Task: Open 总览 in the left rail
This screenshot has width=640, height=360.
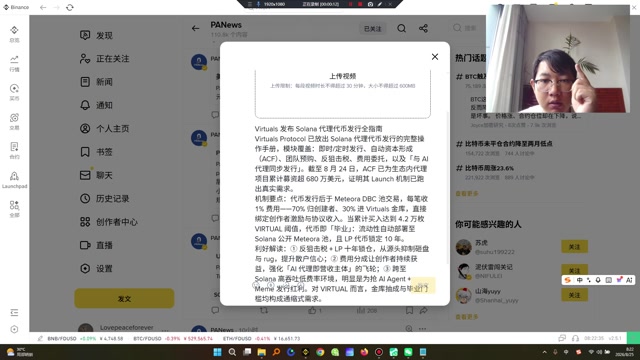Action: (14, 34)
